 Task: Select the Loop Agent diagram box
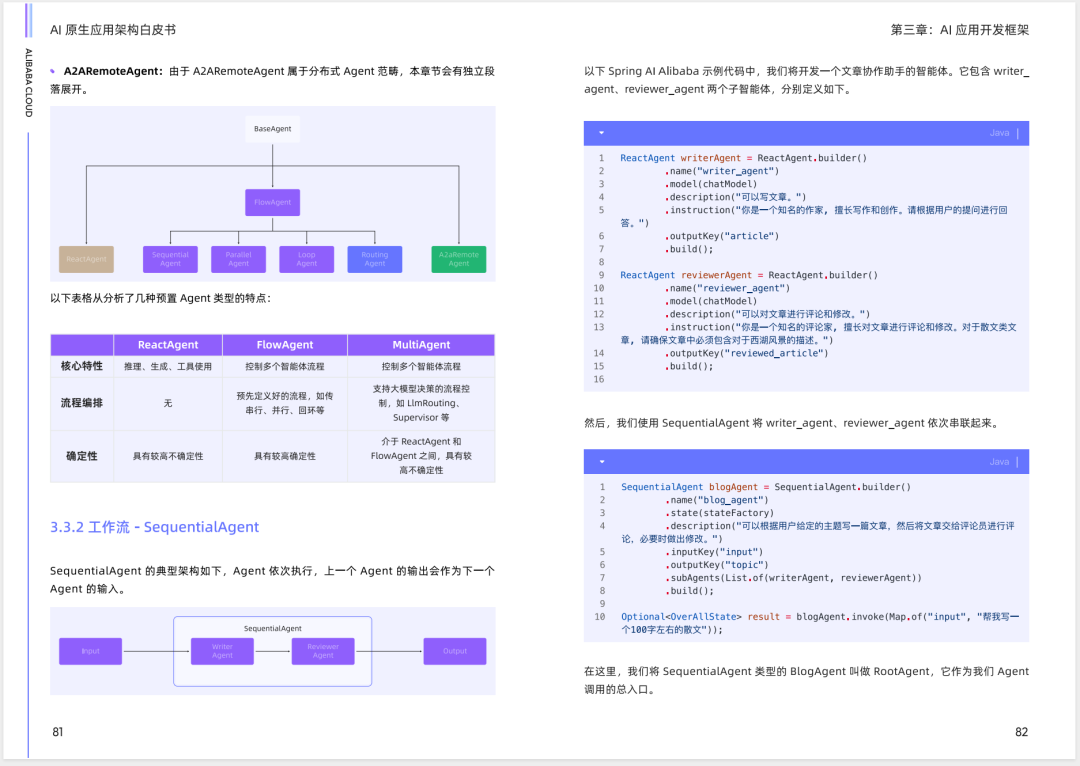click(307, 259)
